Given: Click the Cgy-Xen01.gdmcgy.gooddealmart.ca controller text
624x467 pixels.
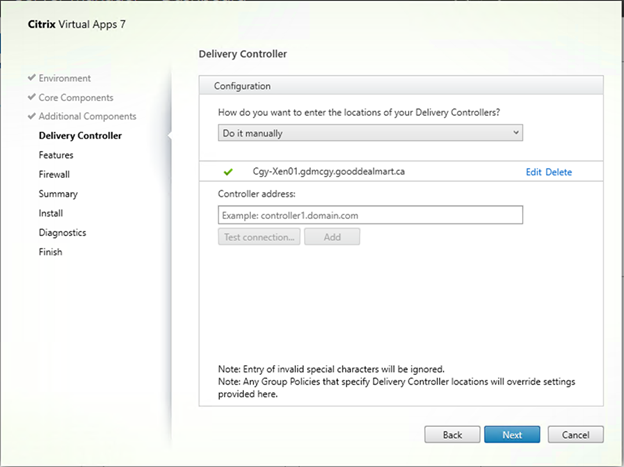Looking at the screenshot, I should tap(329, 172).
